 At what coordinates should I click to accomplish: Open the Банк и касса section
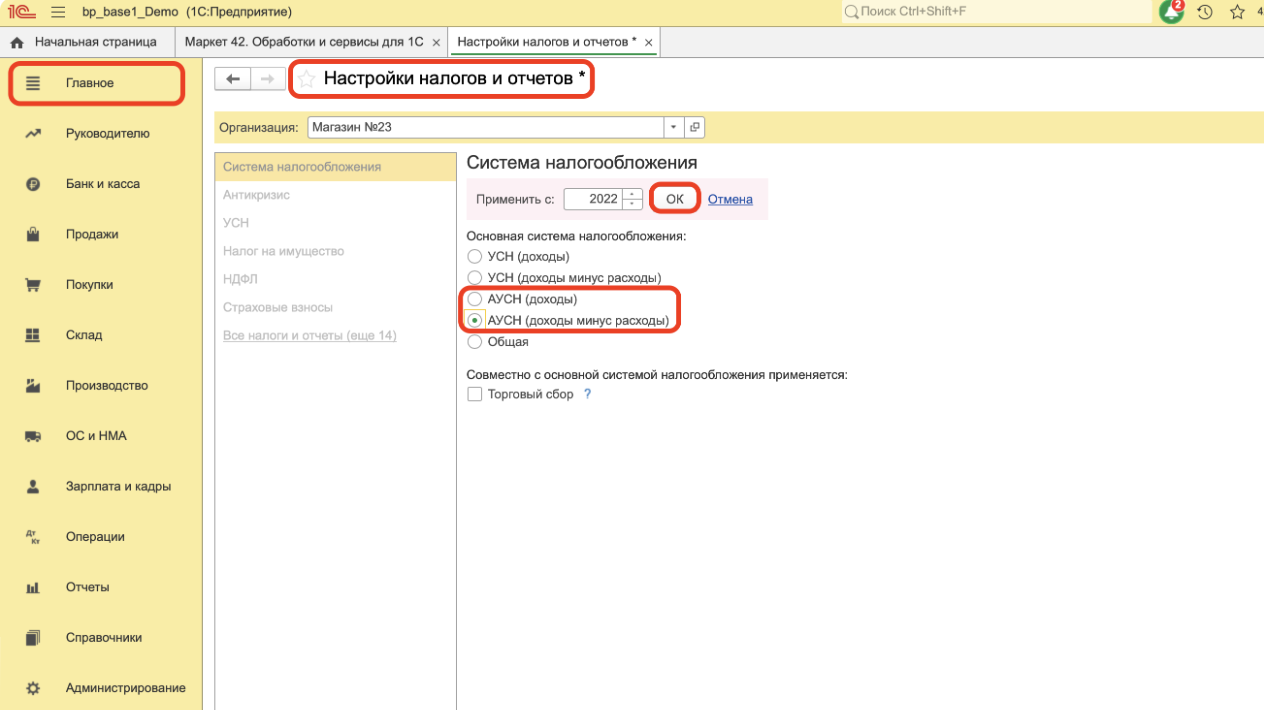[102, 184]
